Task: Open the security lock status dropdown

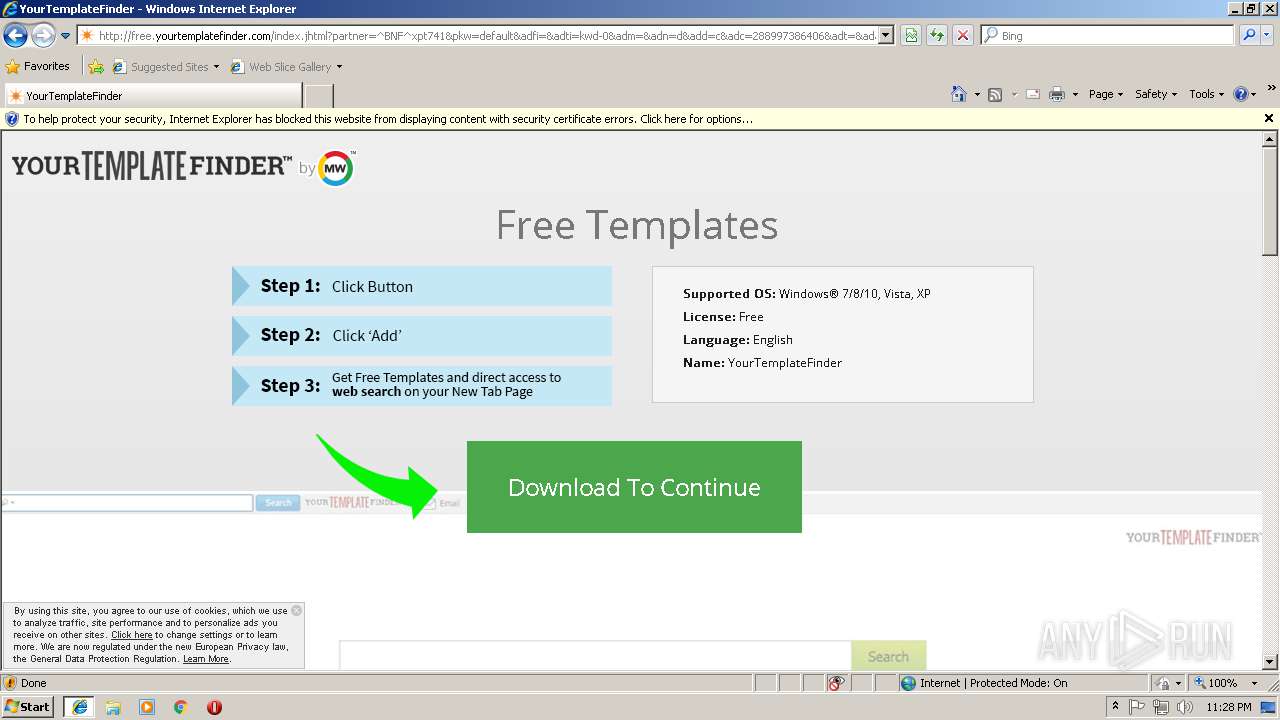Action: pyautogui.click(x=1168, y=683)
